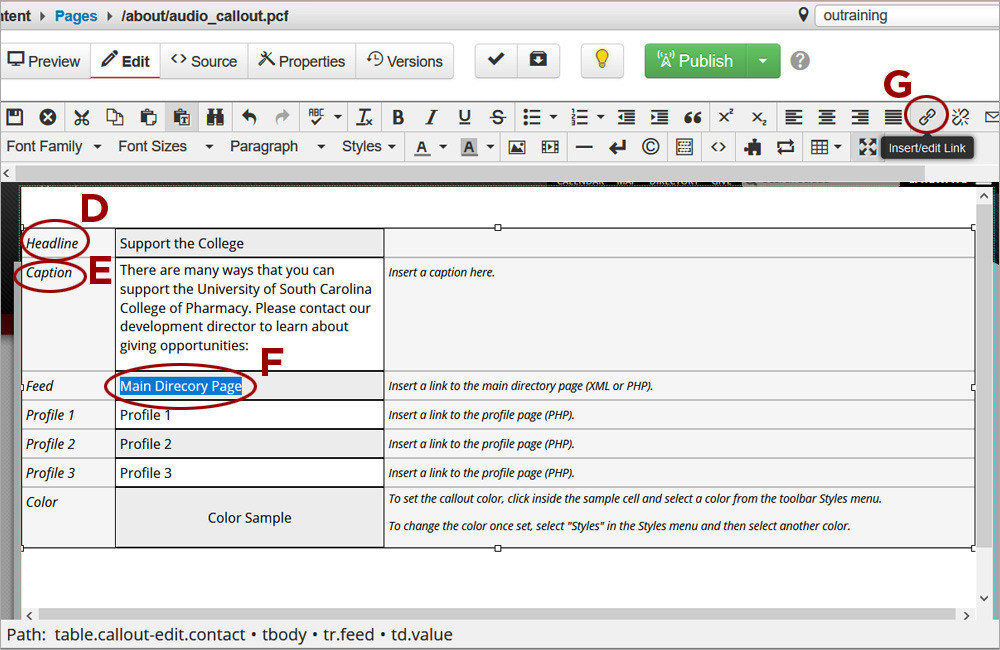The image size is (1000, 650).
Task: Click the Find and Replace binoculars icon
Action: 215,117
